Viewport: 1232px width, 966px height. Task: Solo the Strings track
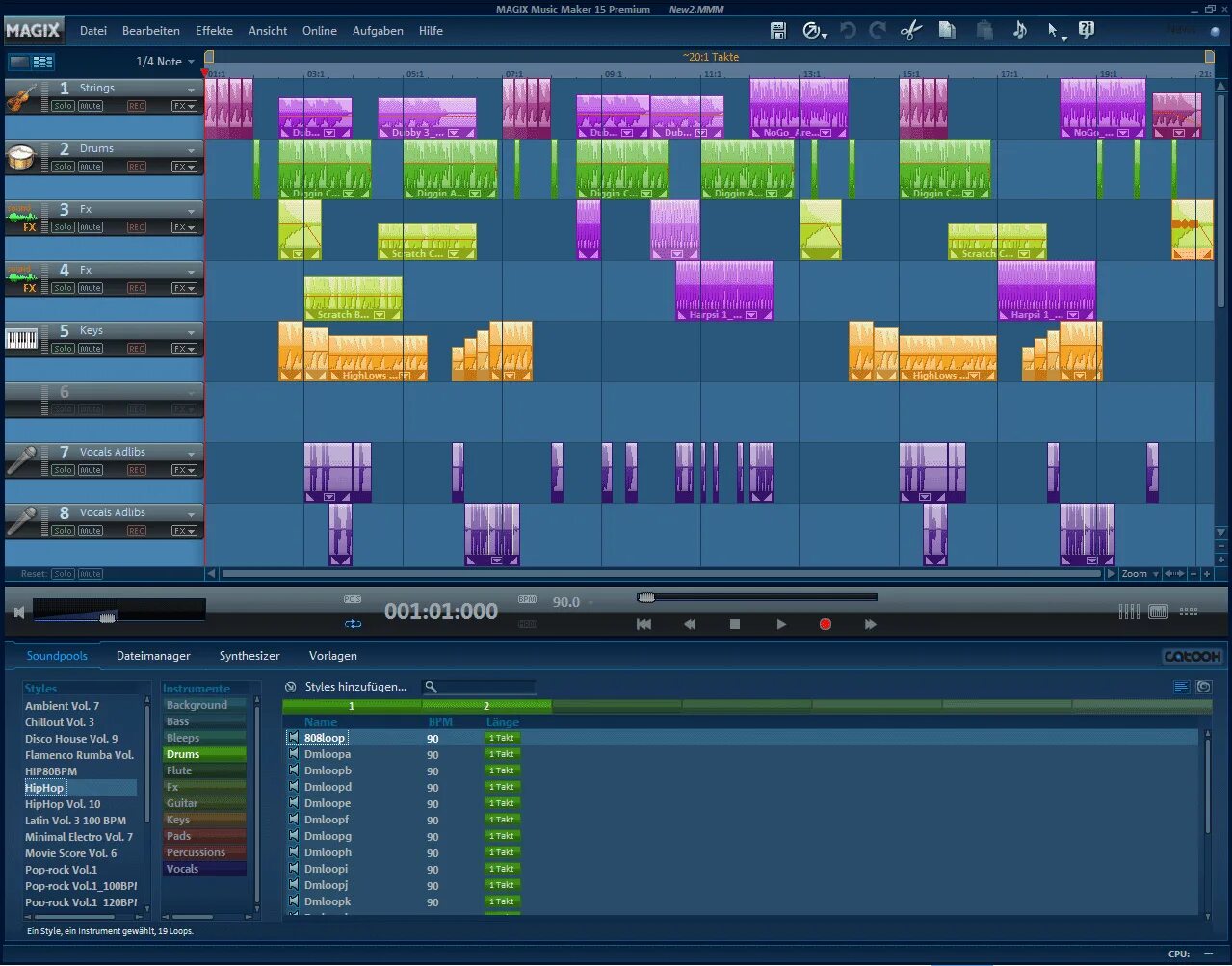click(x=64, y=106)
